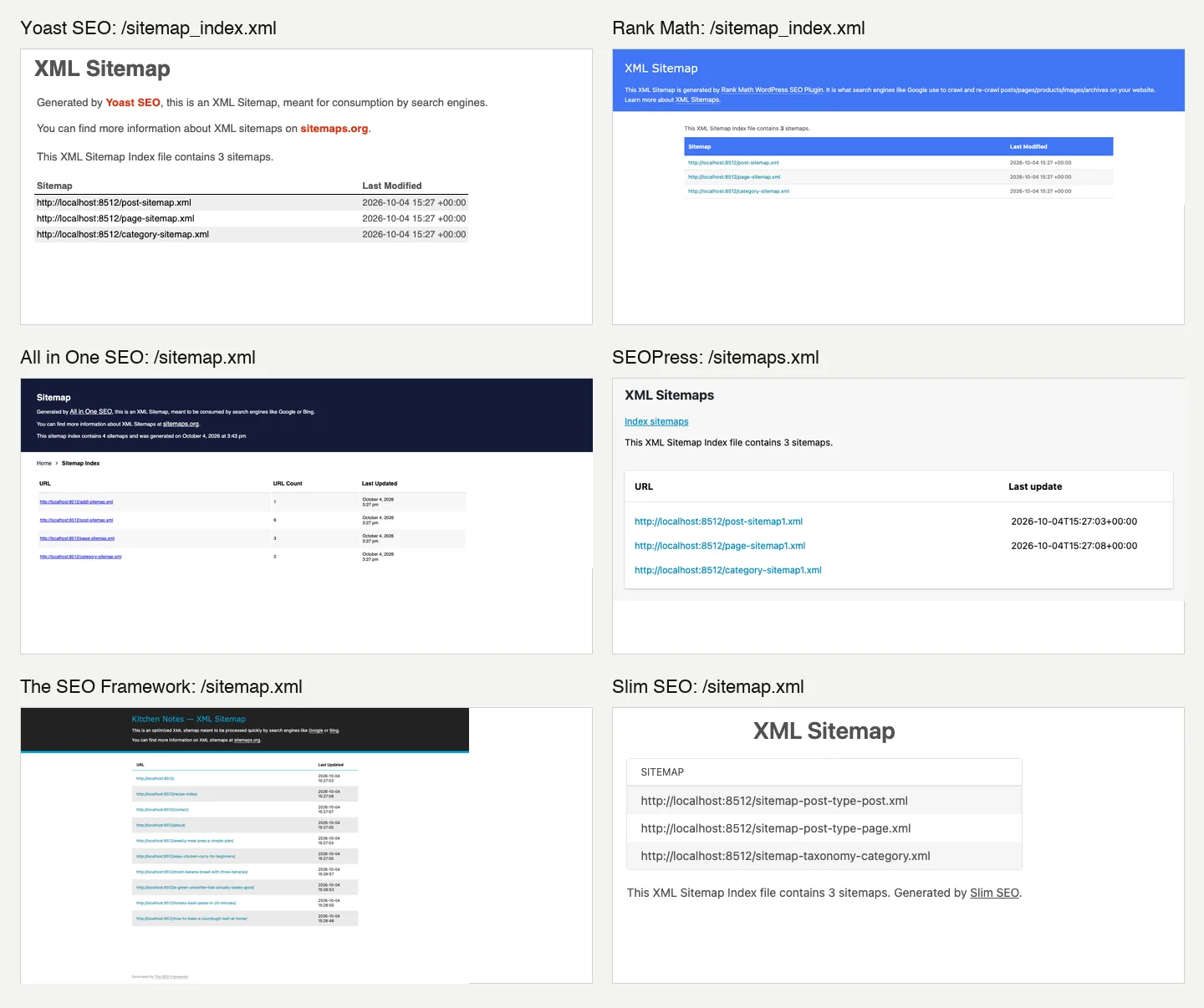Viewport: 1204px width, 1008px height.
Task: Open page-sitemap1.xml in SEOPress table
Action: (720, 546)
